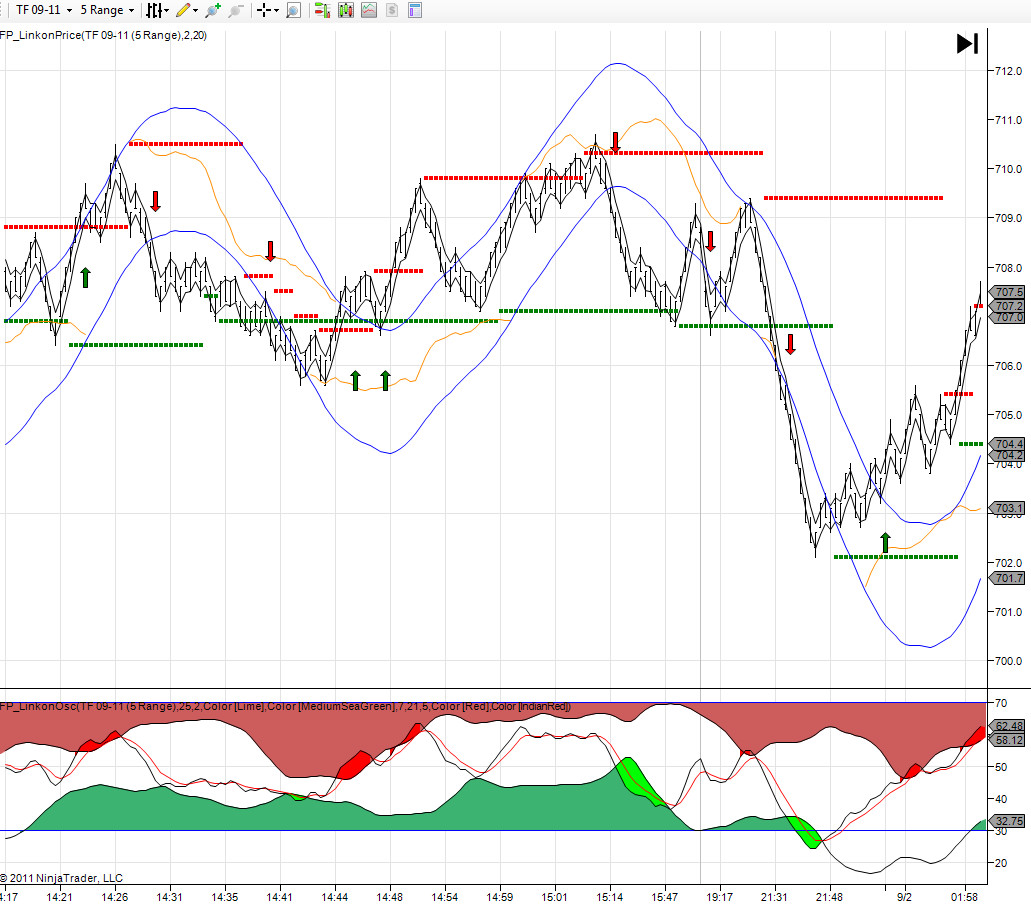Click the scroll-to-last-bar arrow button
This screenshot has height=908, width=1031.
(x=967, y=43)
